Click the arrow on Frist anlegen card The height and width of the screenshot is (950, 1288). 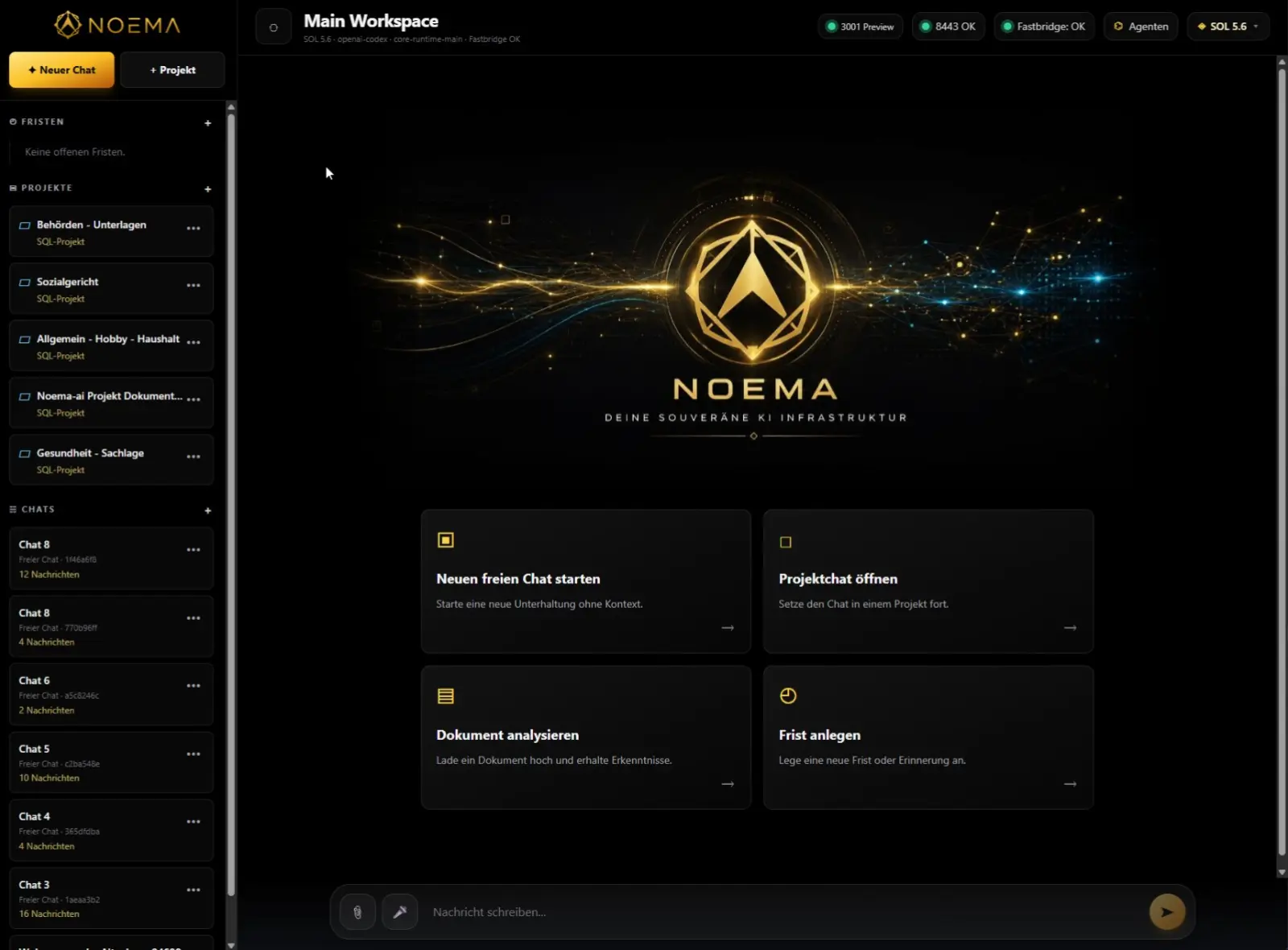(x=1070, y=784)
